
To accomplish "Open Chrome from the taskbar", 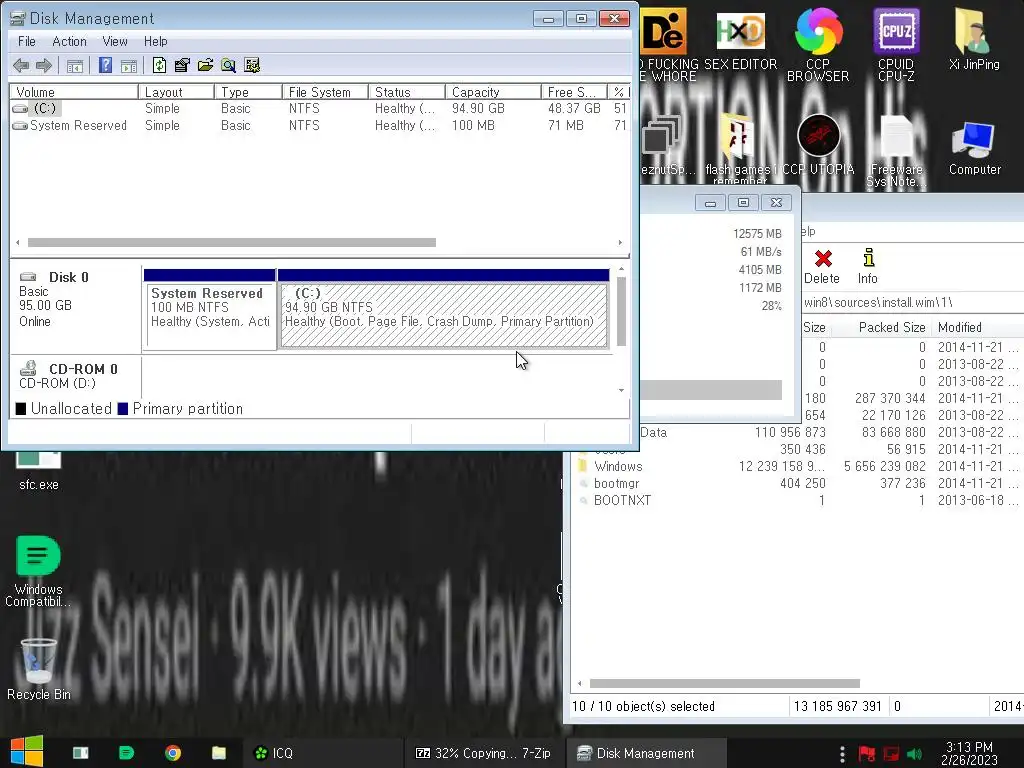I will [173, 753].
